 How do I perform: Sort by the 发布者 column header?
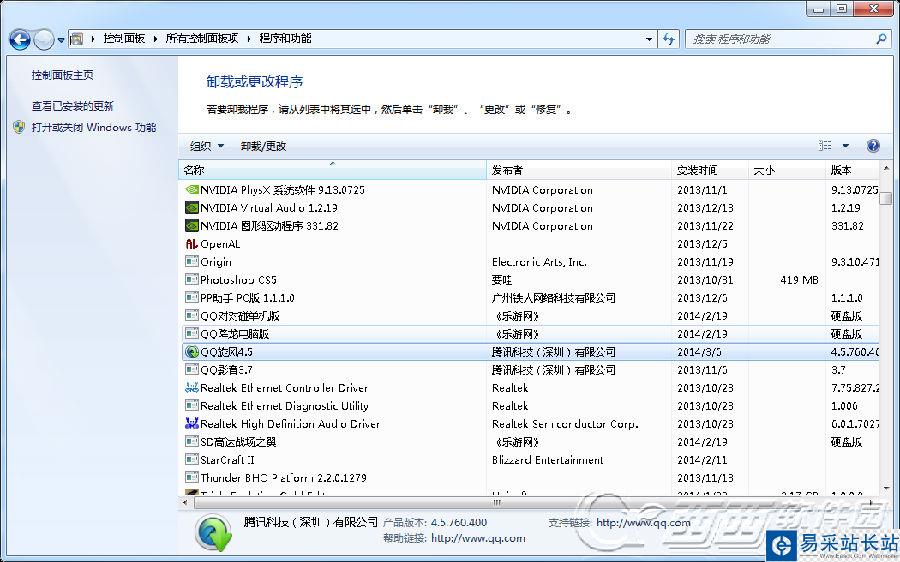pyautogui.click(x=579, y=170)
